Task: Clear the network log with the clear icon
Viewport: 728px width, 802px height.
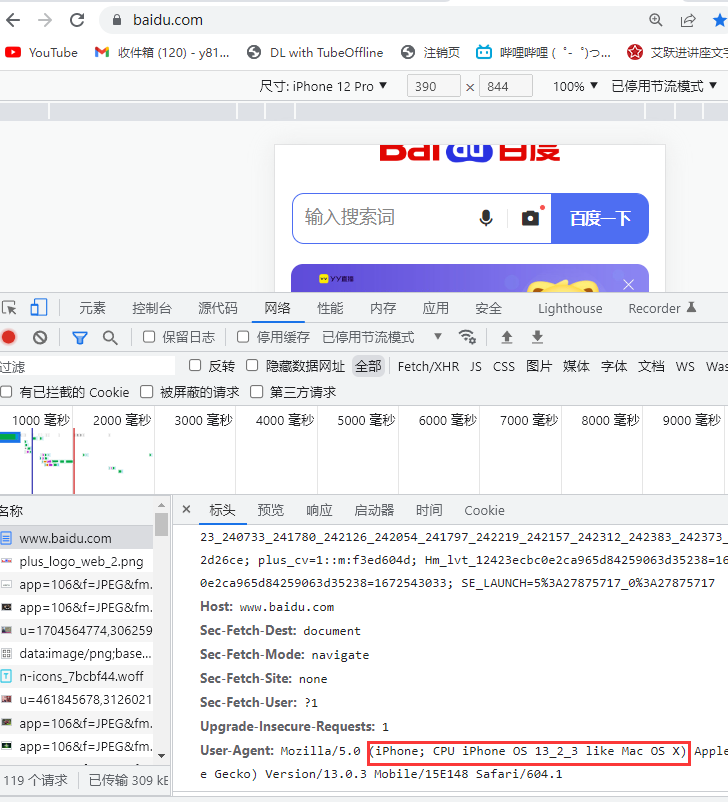Action: (40, 338)
